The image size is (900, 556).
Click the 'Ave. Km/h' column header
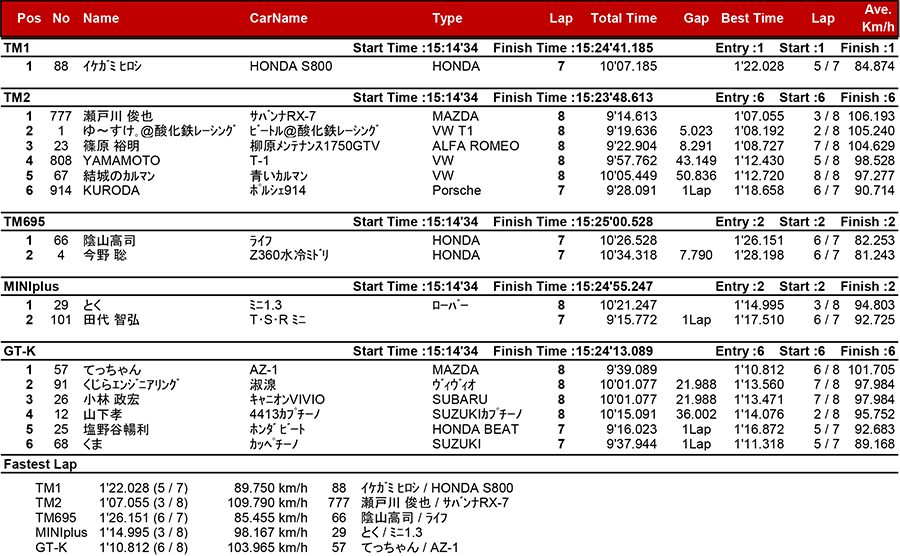878,18
